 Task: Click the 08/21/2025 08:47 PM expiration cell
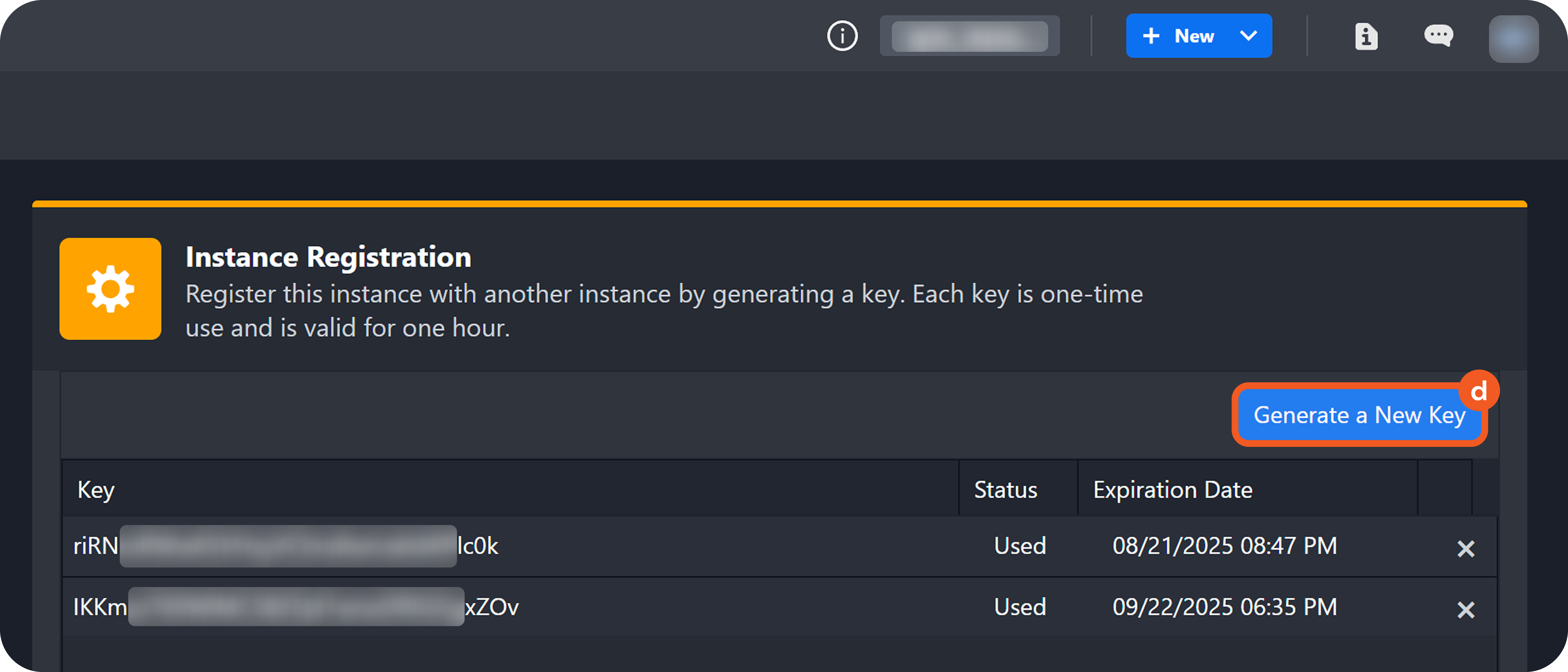(x=1224, y=546)
